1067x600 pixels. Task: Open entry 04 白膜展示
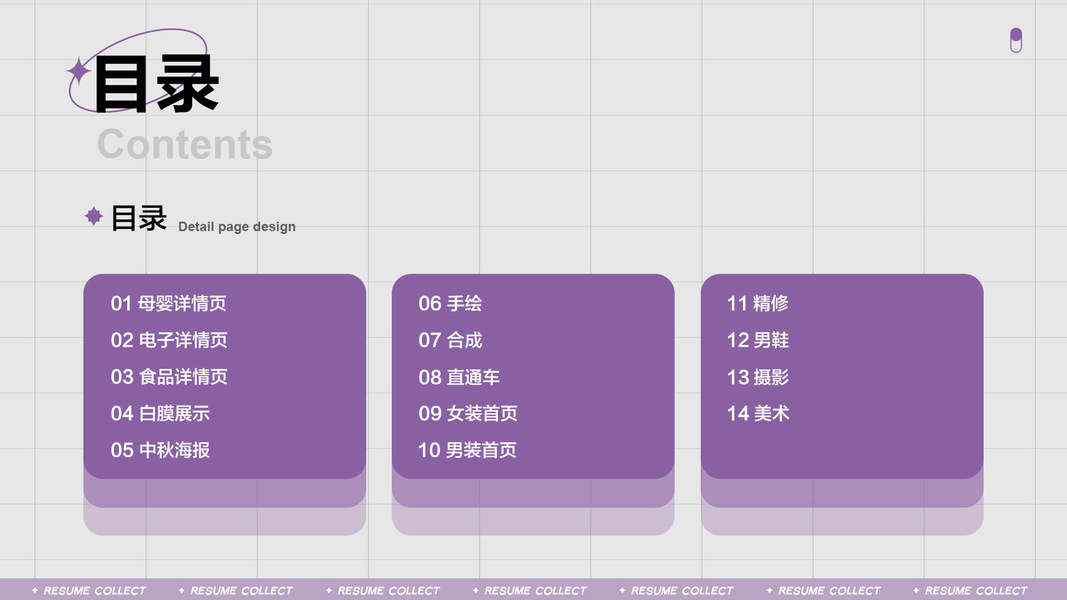point(161,414)
